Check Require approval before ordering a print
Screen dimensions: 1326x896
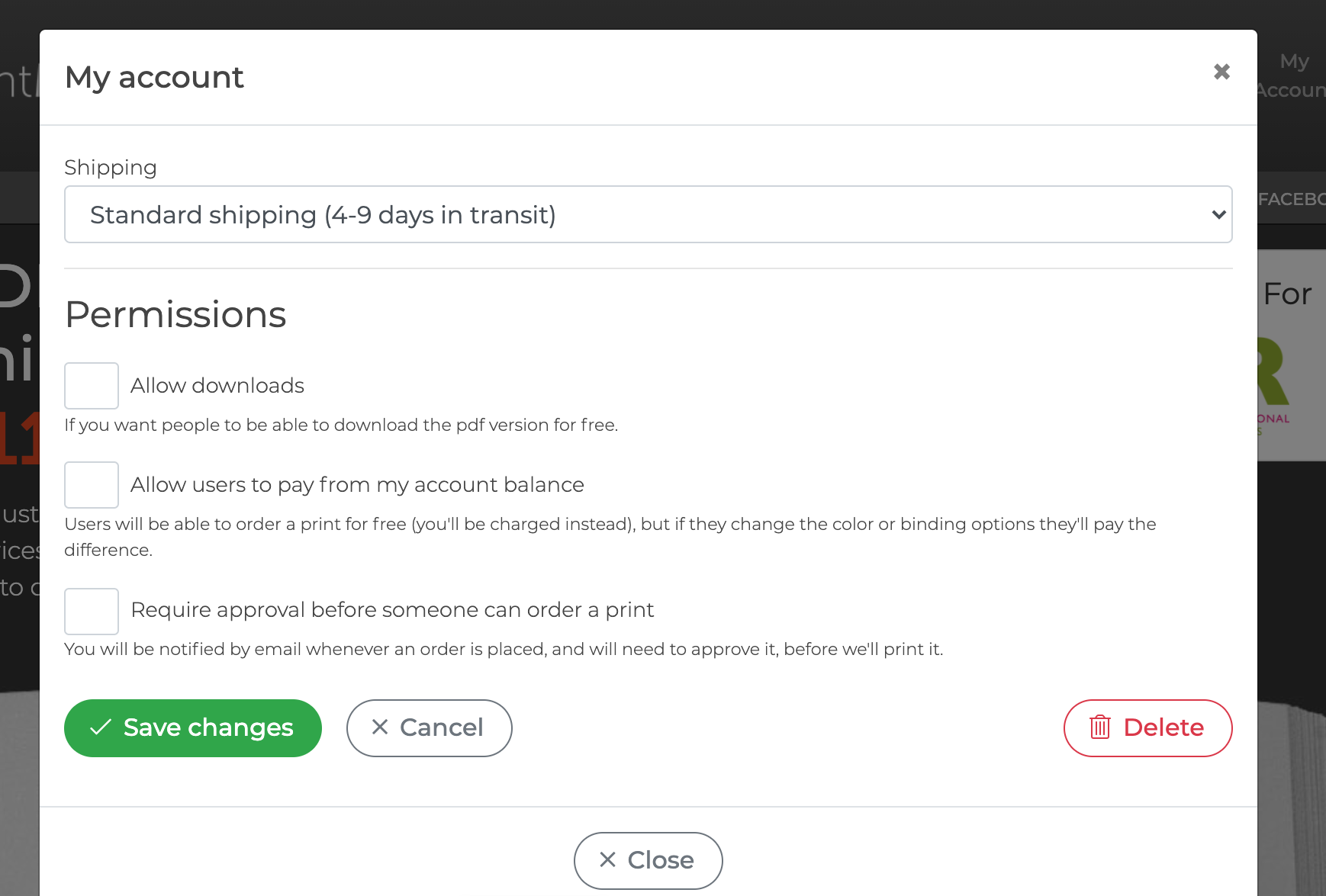tap(92, 612)
